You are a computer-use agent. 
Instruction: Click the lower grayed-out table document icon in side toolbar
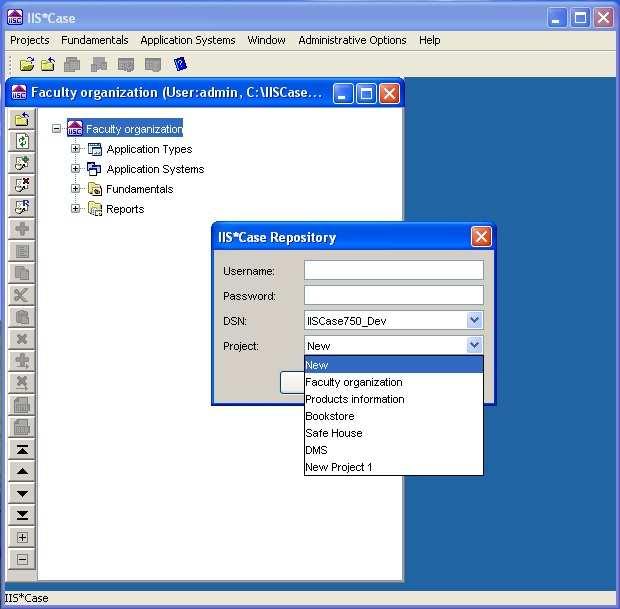pyautogui.click(x=22, y=427)
